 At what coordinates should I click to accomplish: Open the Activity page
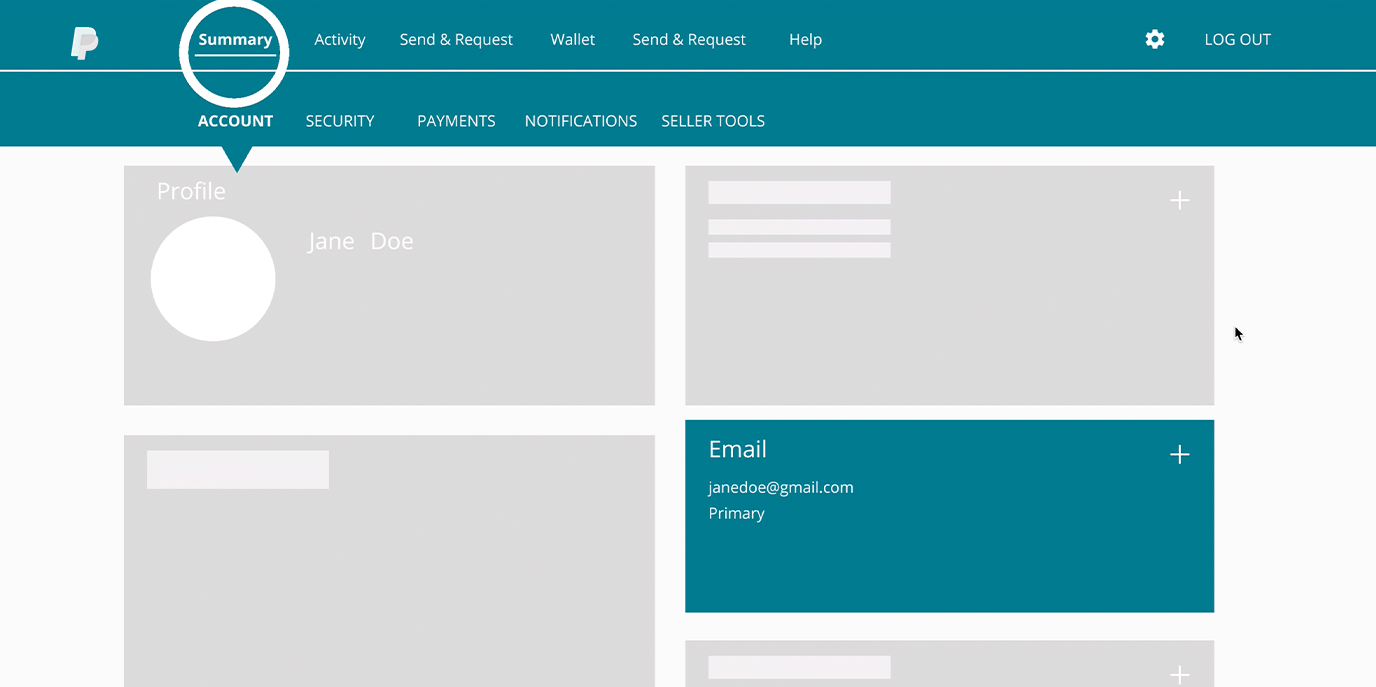[x=340, y=40]
